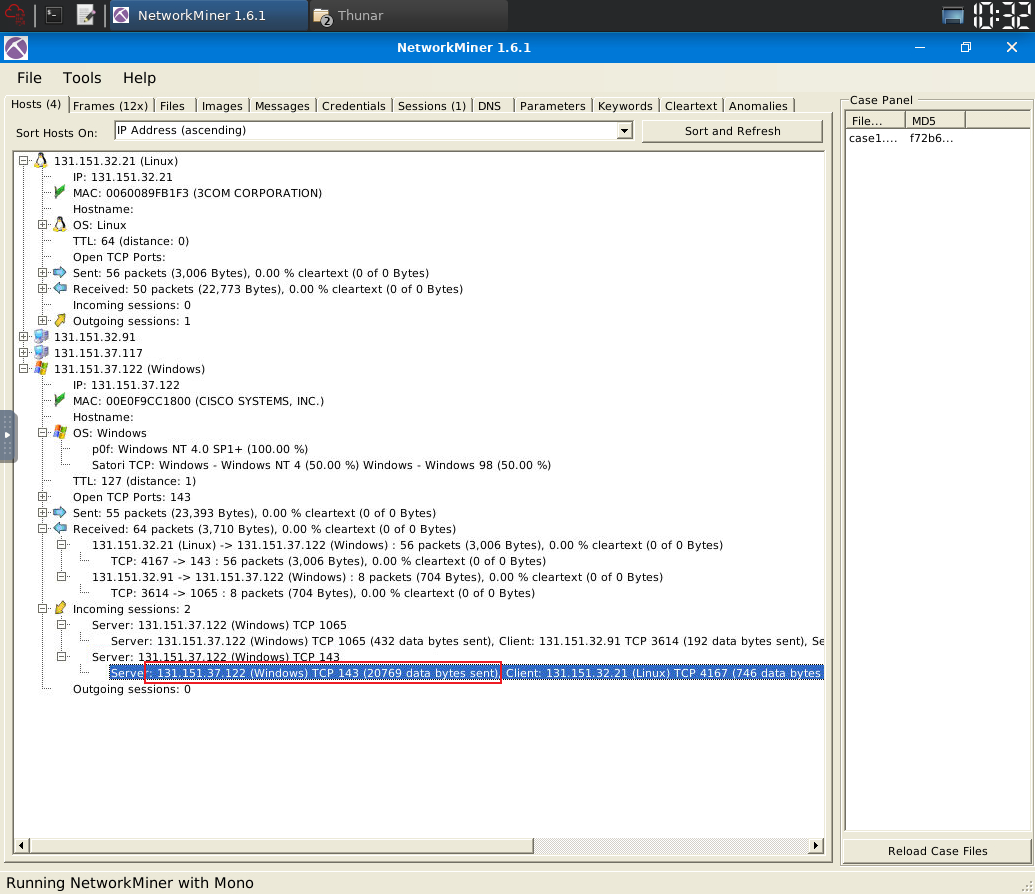Image resolution: width=1035 pixels, height=894 pixels.
Task: Click the left edge panel handle arrow
Action: point(7,435)
